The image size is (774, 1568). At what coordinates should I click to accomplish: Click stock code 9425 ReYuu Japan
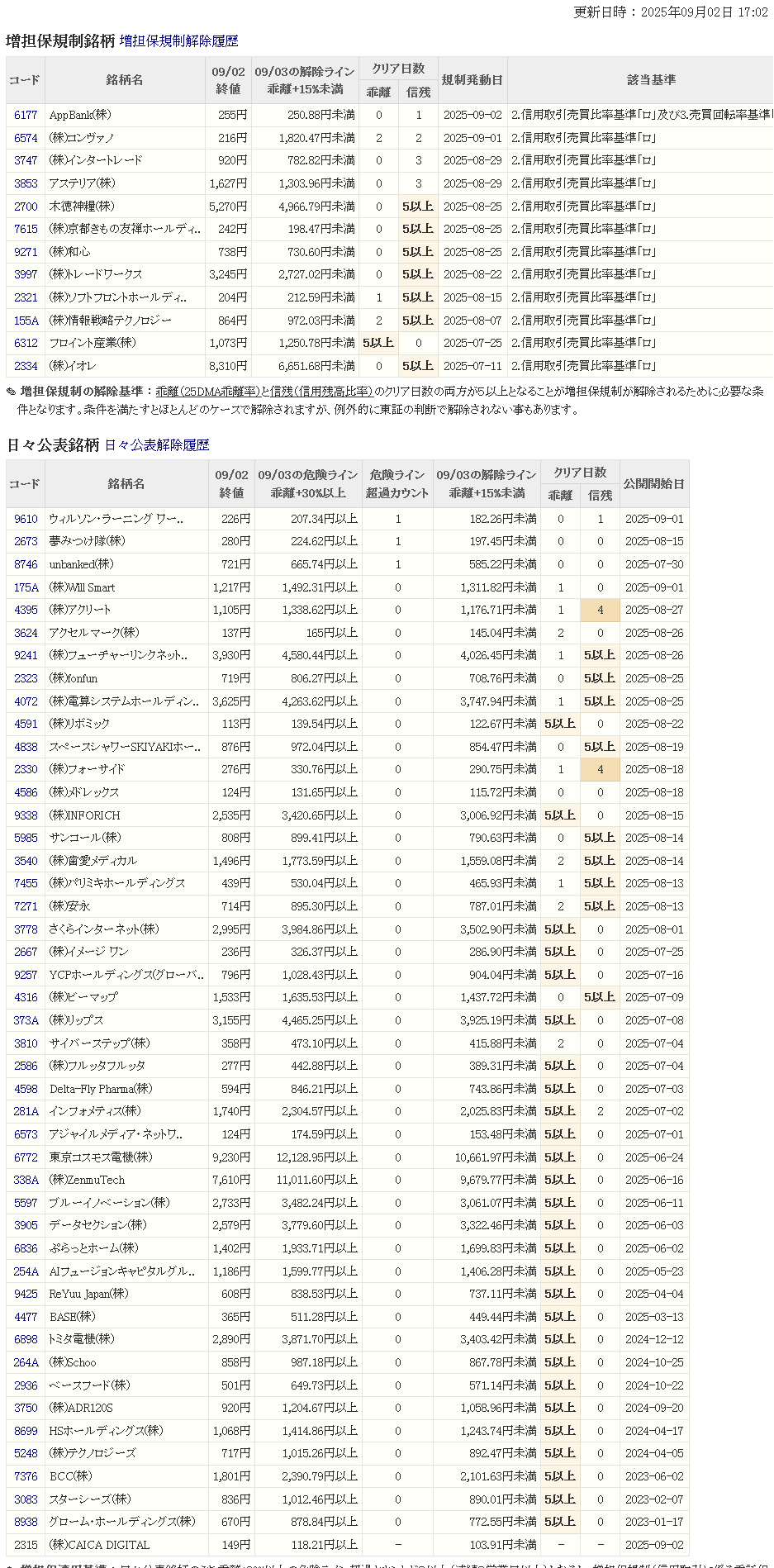(26, 1294)
